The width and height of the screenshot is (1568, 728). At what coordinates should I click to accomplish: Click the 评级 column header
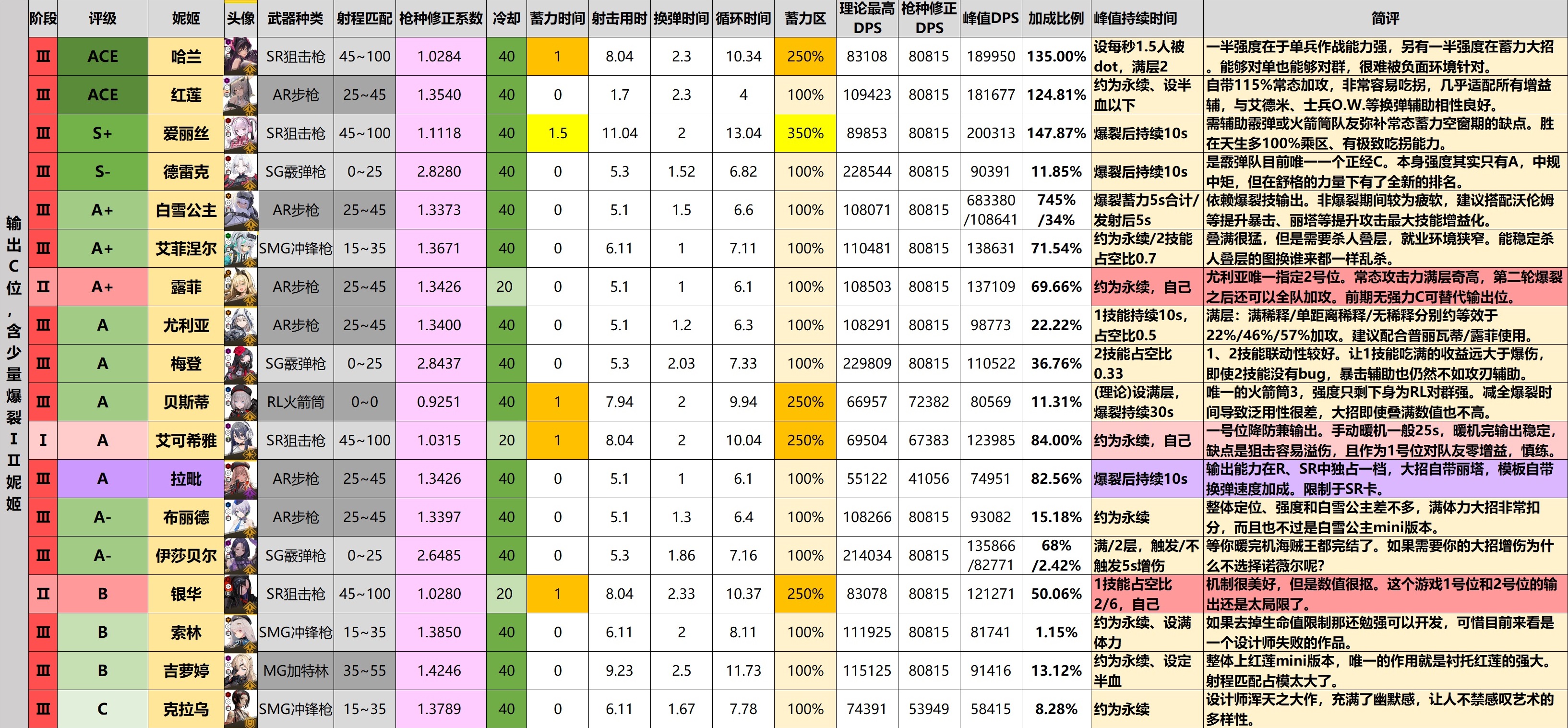pos(102,18)
